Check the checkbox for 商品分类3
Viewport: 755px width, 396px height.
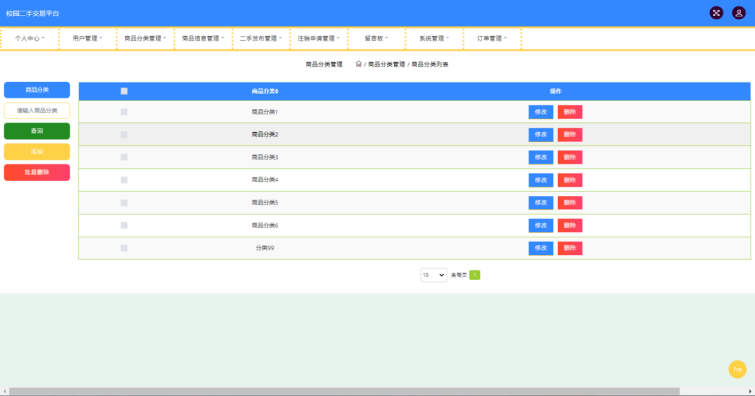pyautogui.click(x=124, y=157)
